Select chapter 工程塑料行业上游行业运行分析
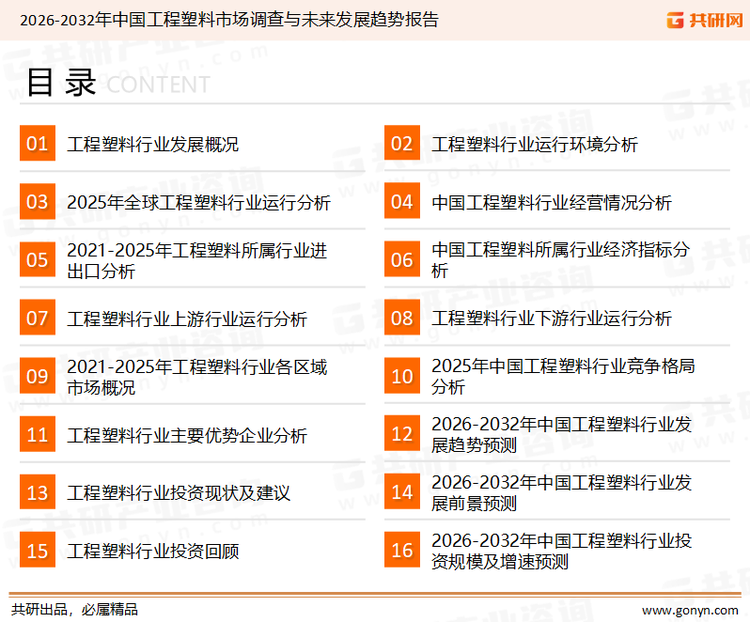The height and width of the screenshot is (622, 750). (187, 319)
